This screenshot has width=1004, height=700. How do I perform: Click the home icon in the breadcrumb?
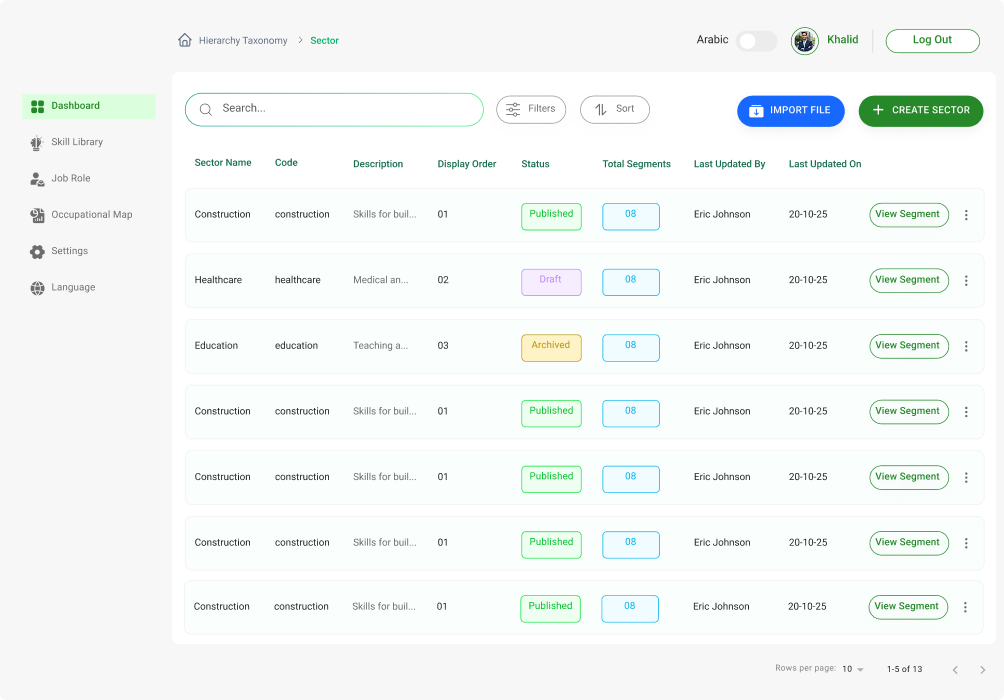pos(184,40)
